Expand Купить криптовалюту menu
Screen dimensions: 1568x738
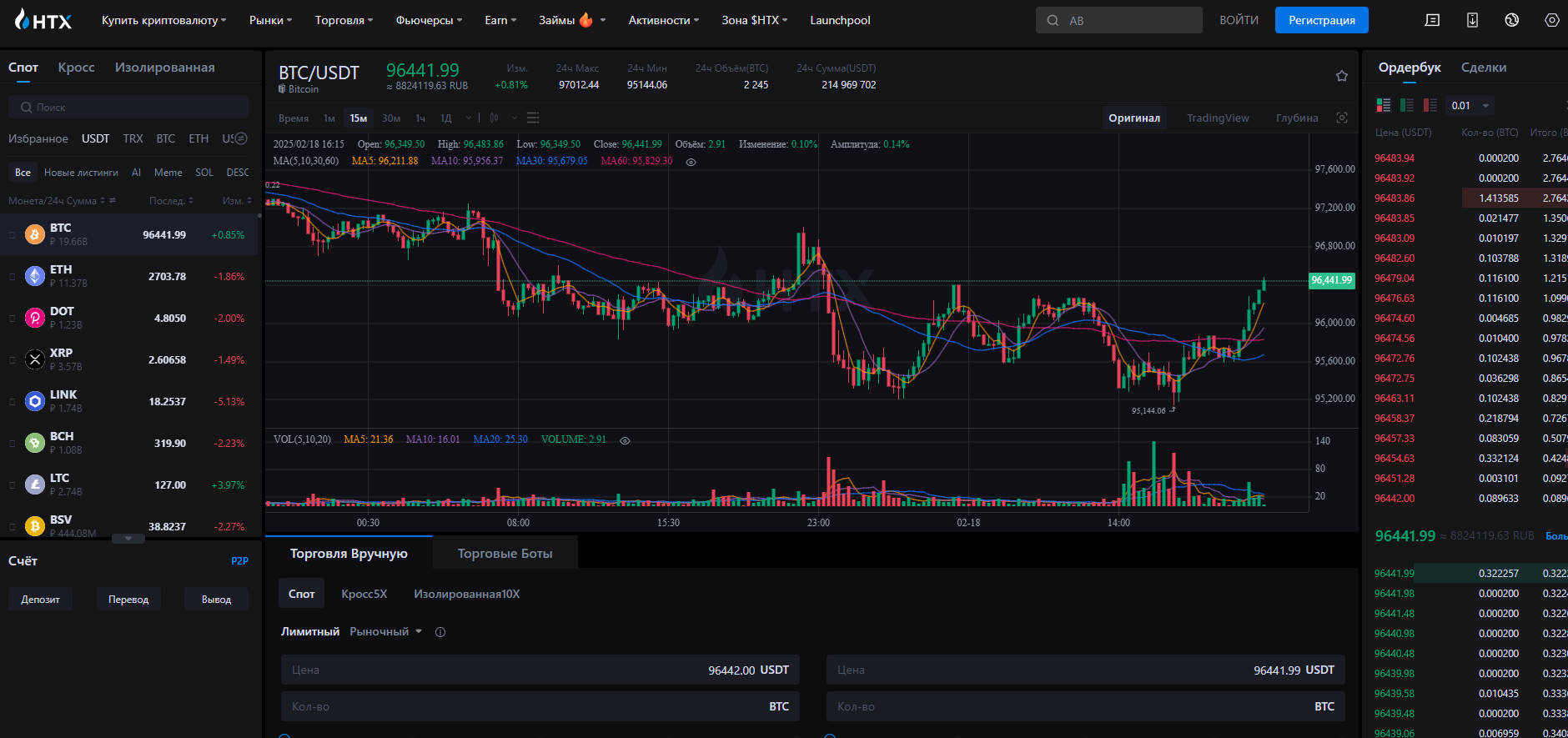163,20
